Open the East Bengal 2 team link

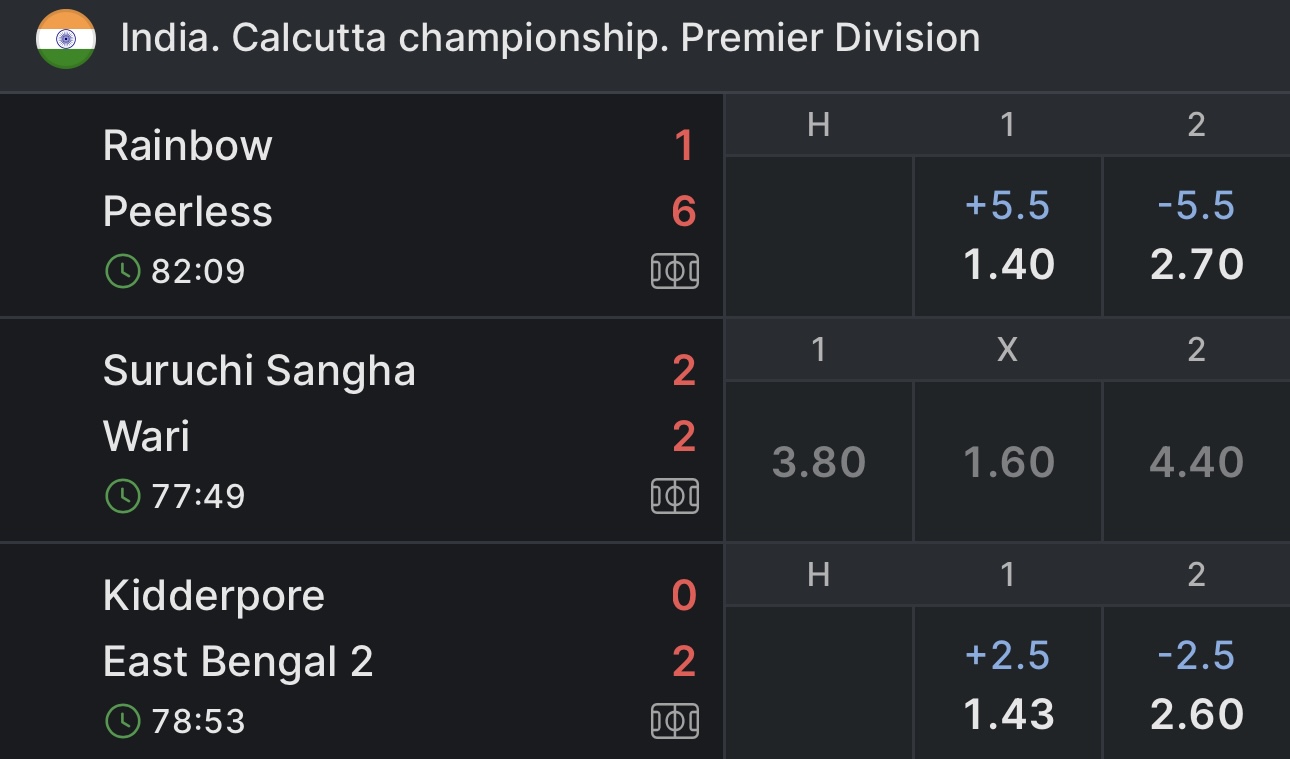(238, 662)
